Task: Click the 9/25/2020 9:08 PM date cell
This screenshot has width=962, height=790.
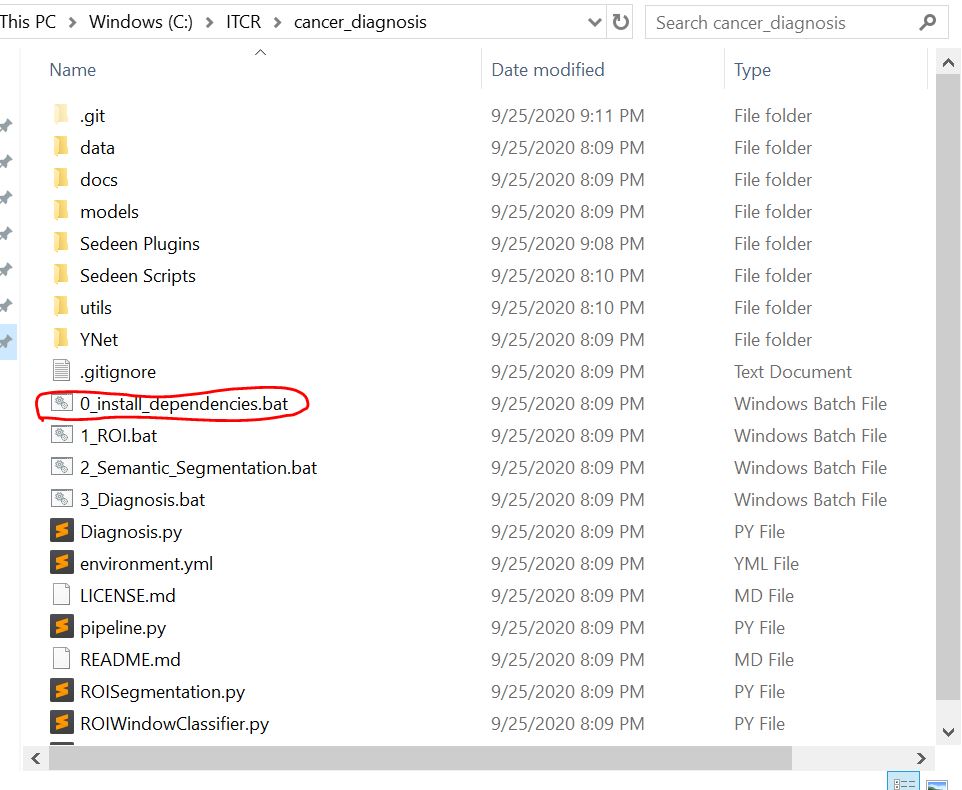Action: 568,244
